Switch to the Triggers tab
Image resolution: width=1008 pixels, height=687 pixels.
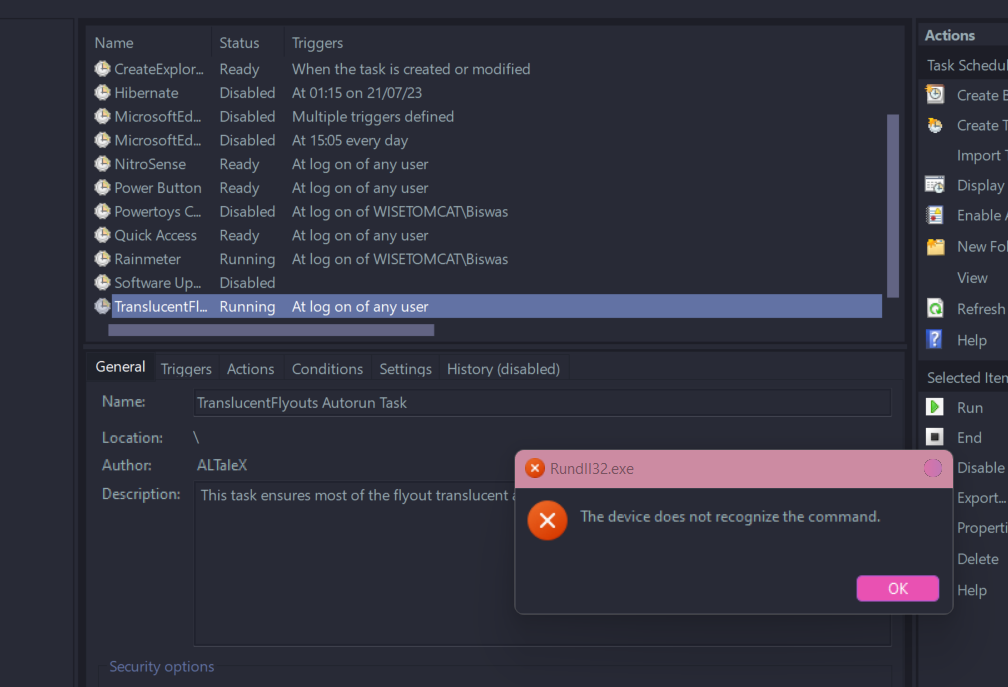(x=185, y=368)
